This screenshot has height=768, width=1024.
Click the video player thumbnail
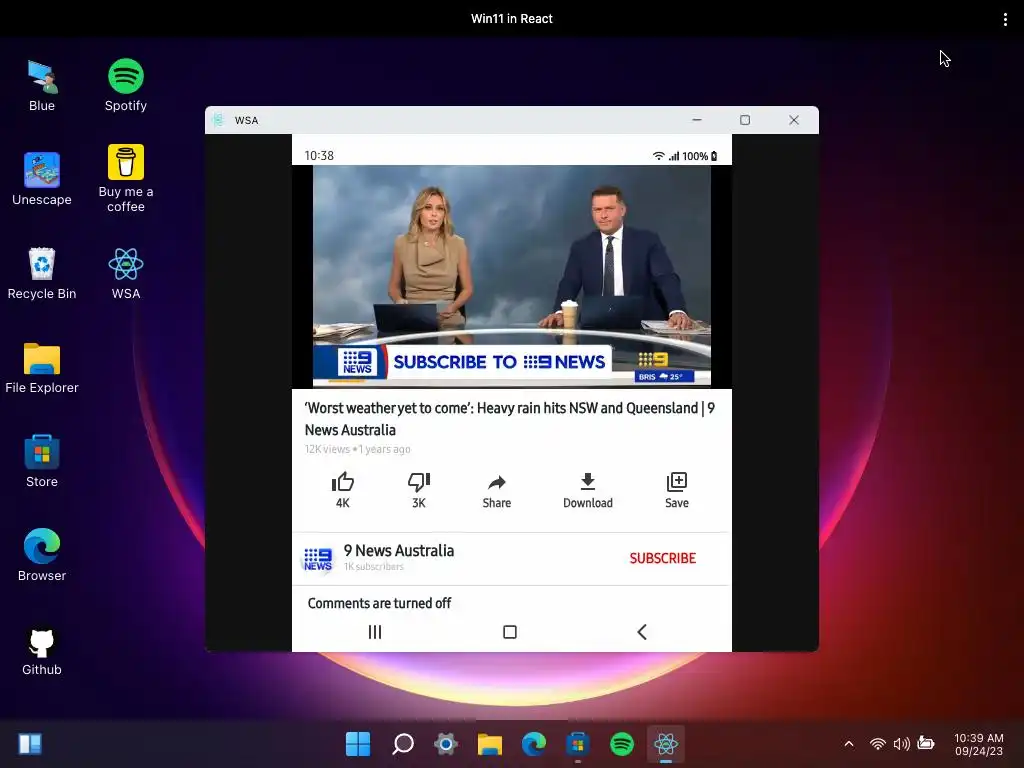511,276
